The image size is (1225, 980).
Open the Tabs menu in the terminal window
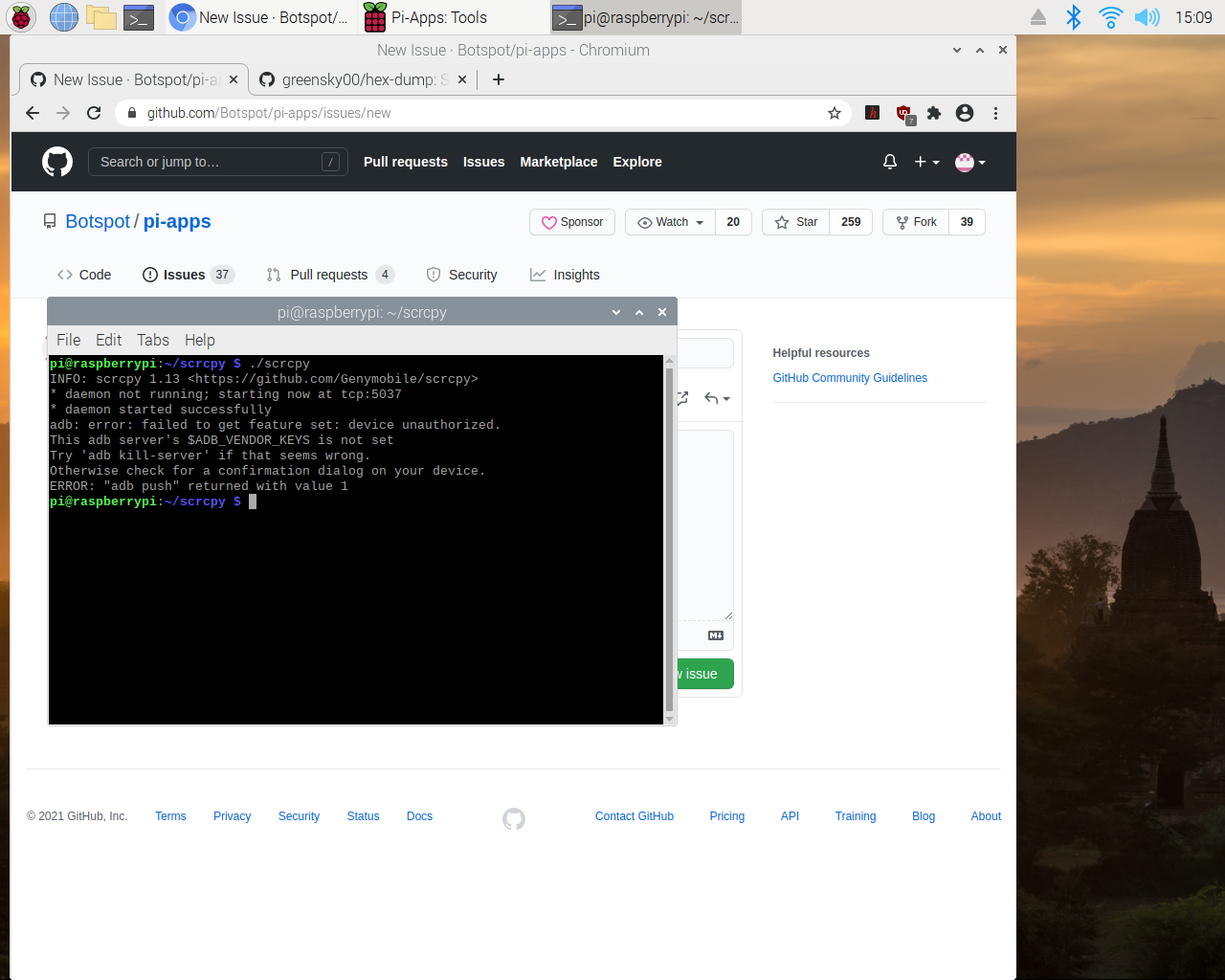pyautogui.click(x=152, y=340)
